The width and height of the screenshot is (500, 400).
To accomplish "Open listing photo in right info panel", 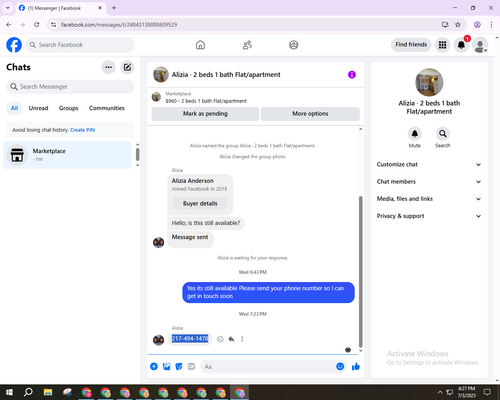I will click(x=429, y=82).
